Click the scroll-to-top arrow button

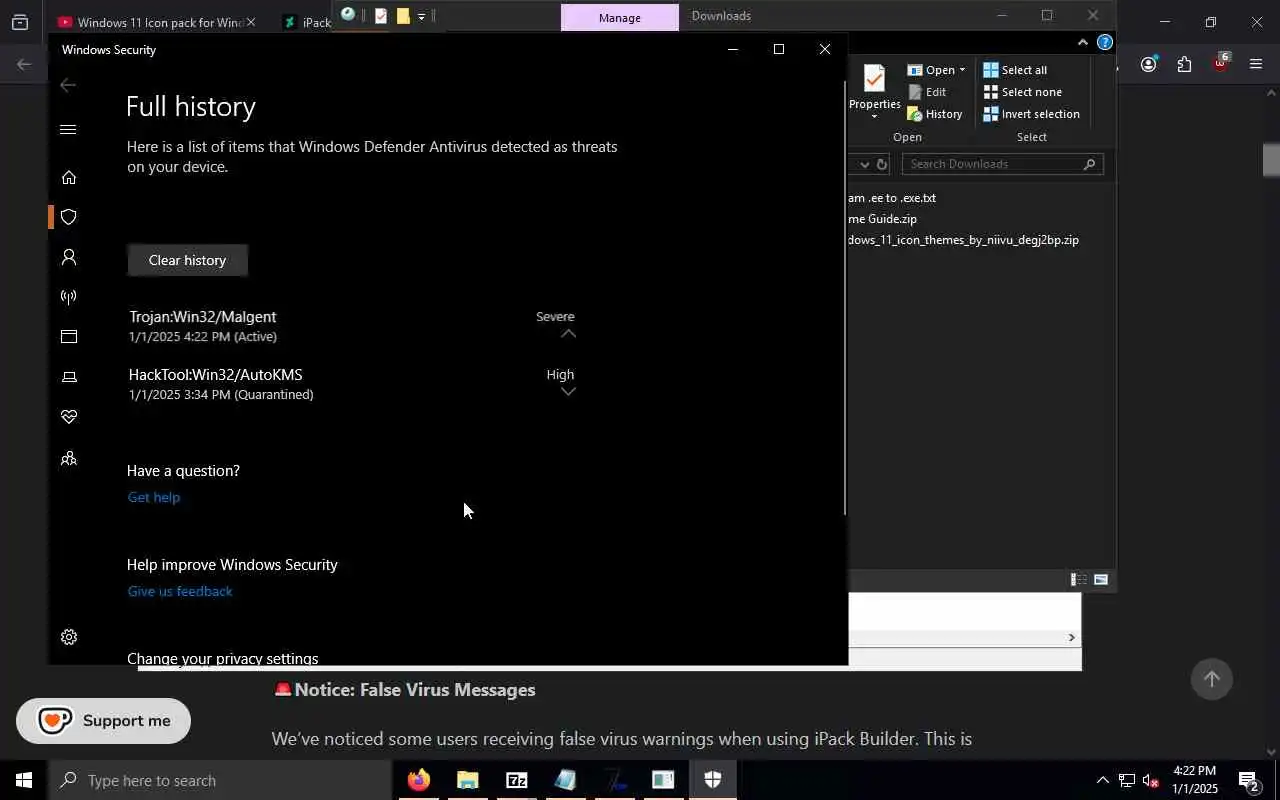pyautogui.click(x=1211, y=679)
